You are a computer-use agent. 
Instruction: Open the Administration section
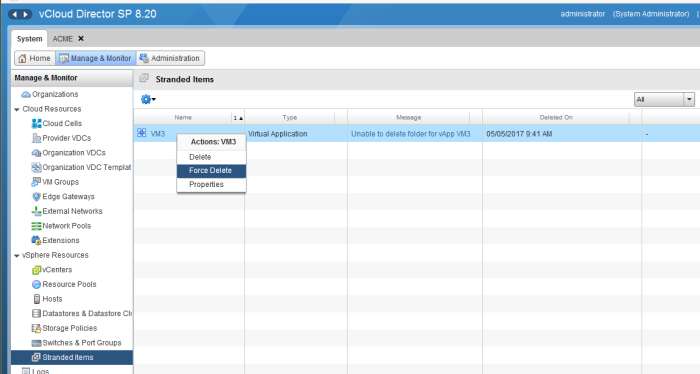point(170,58)
